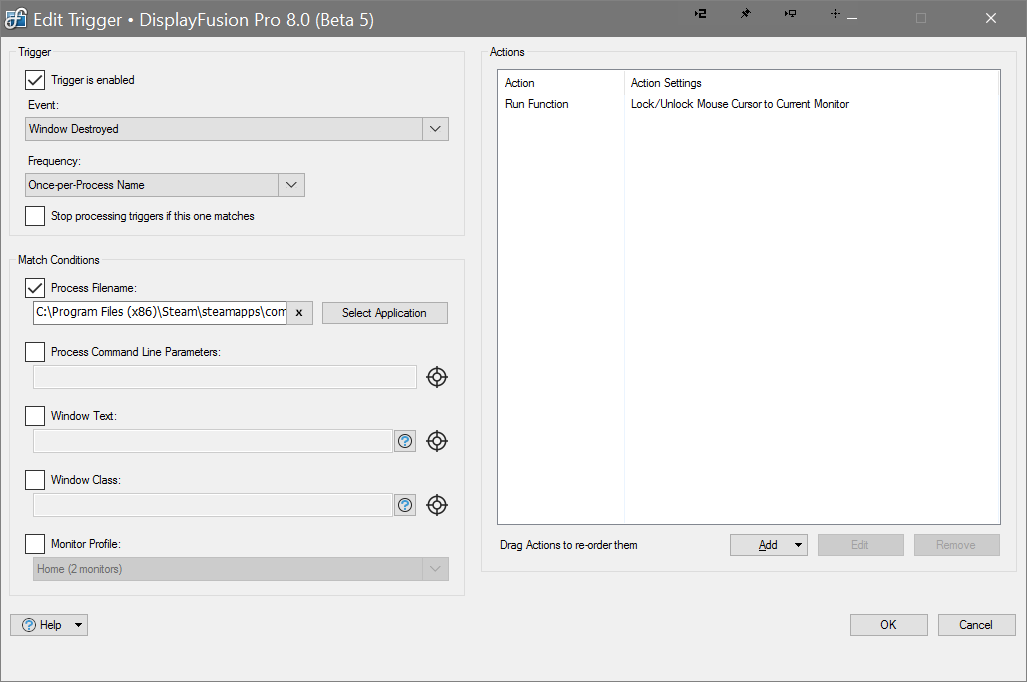Screen dimensions: 1027x682
Task: Clear the Process Filename with the x button
Action: pyautogui.click(x=299, y=313)
